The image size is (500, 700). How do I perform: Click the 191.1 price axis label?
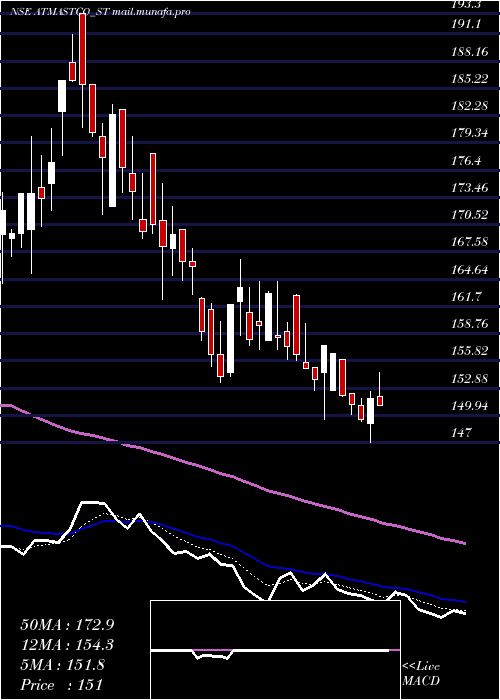tap(467, 24)
